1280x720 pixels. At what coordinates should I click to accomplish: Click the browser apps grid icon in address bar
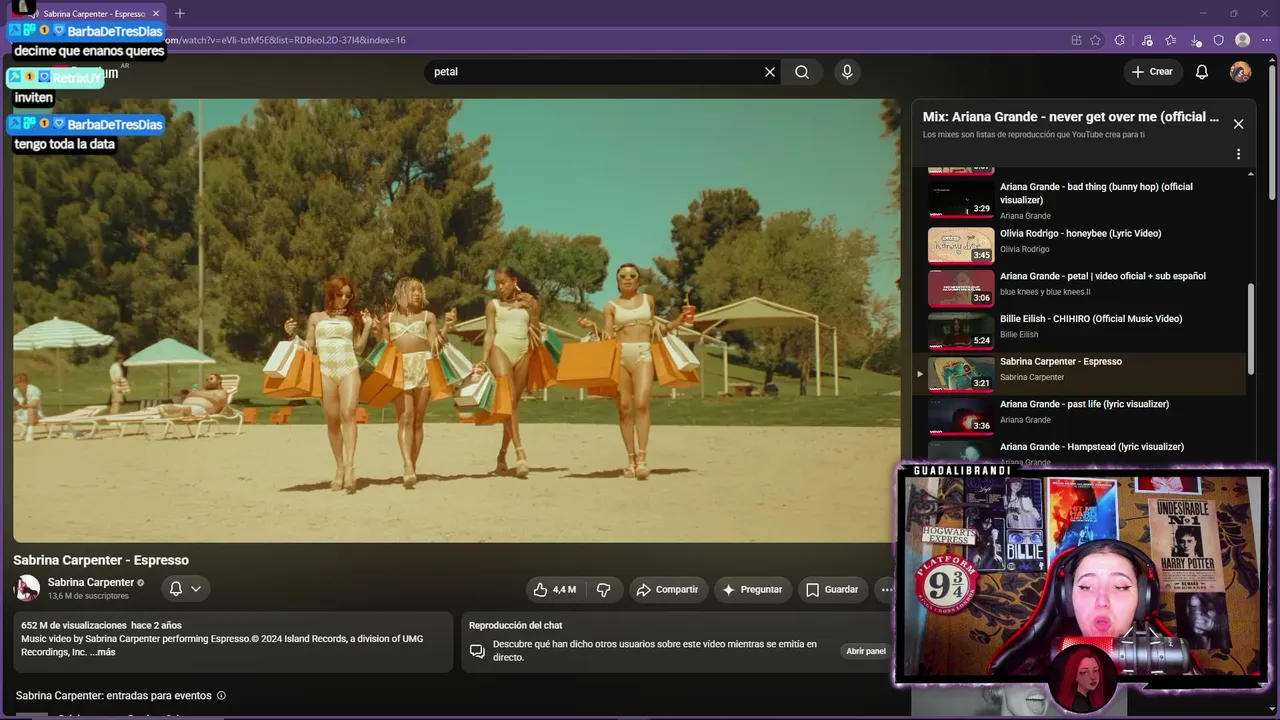[1076, 40]
